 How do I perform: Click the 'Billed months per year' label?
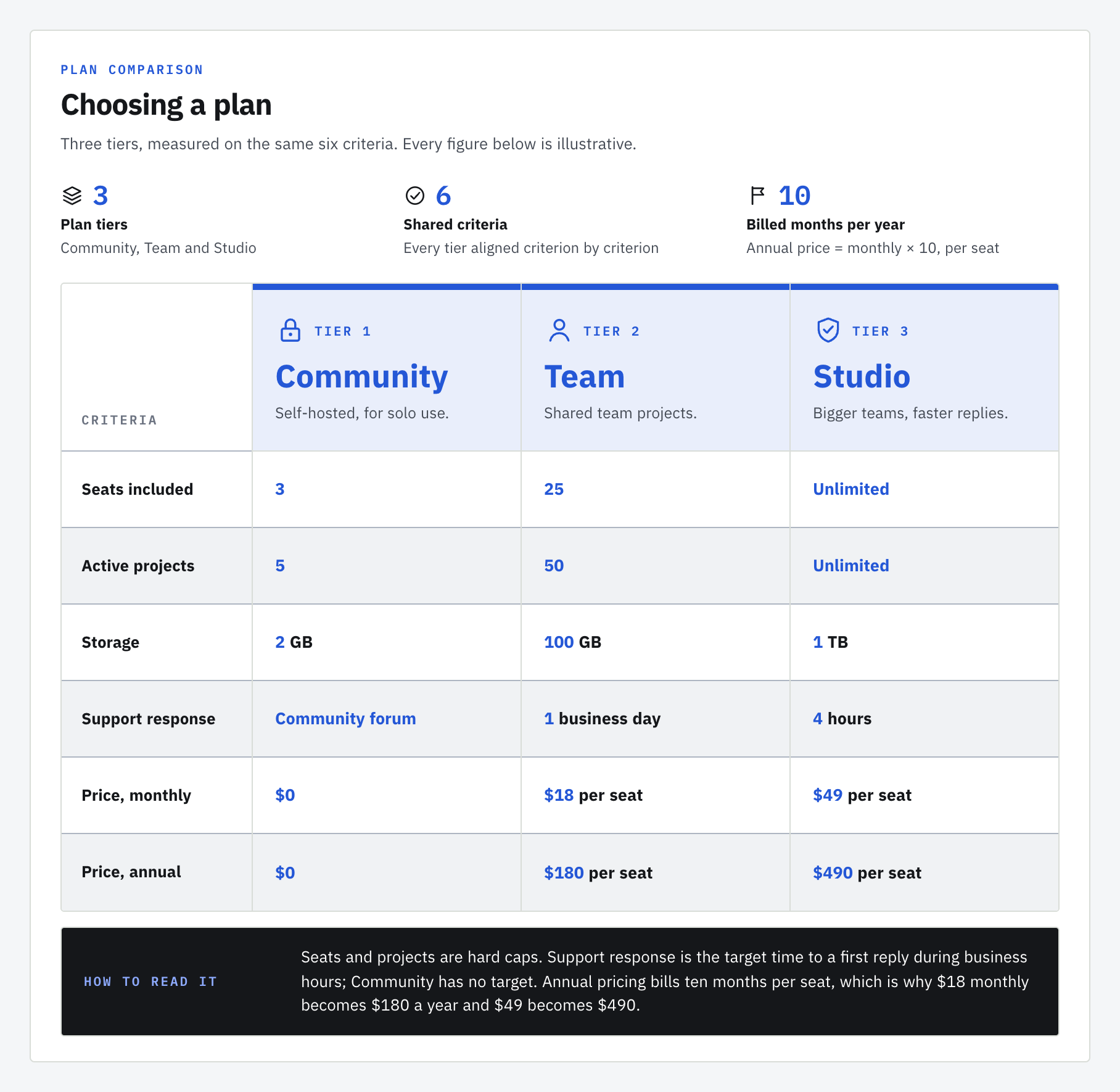coord(825,225)
